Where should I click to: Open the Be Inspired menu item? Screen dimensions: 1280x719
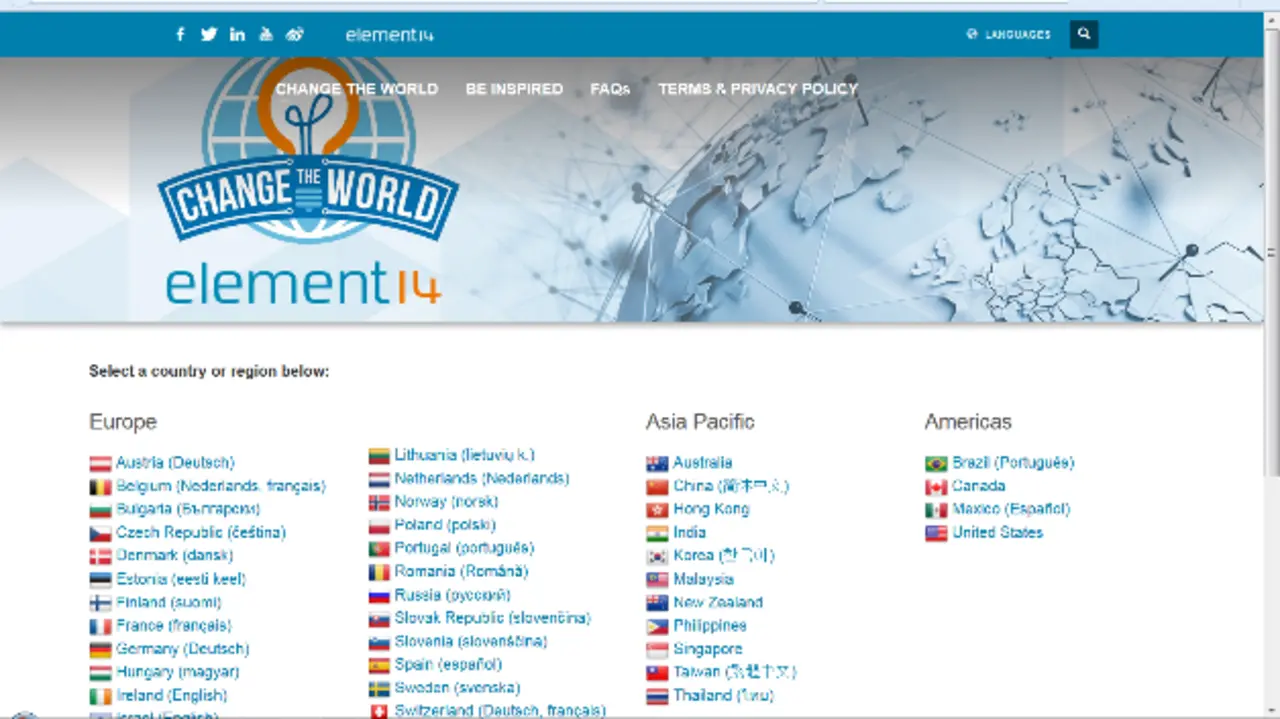pos(514,89)
